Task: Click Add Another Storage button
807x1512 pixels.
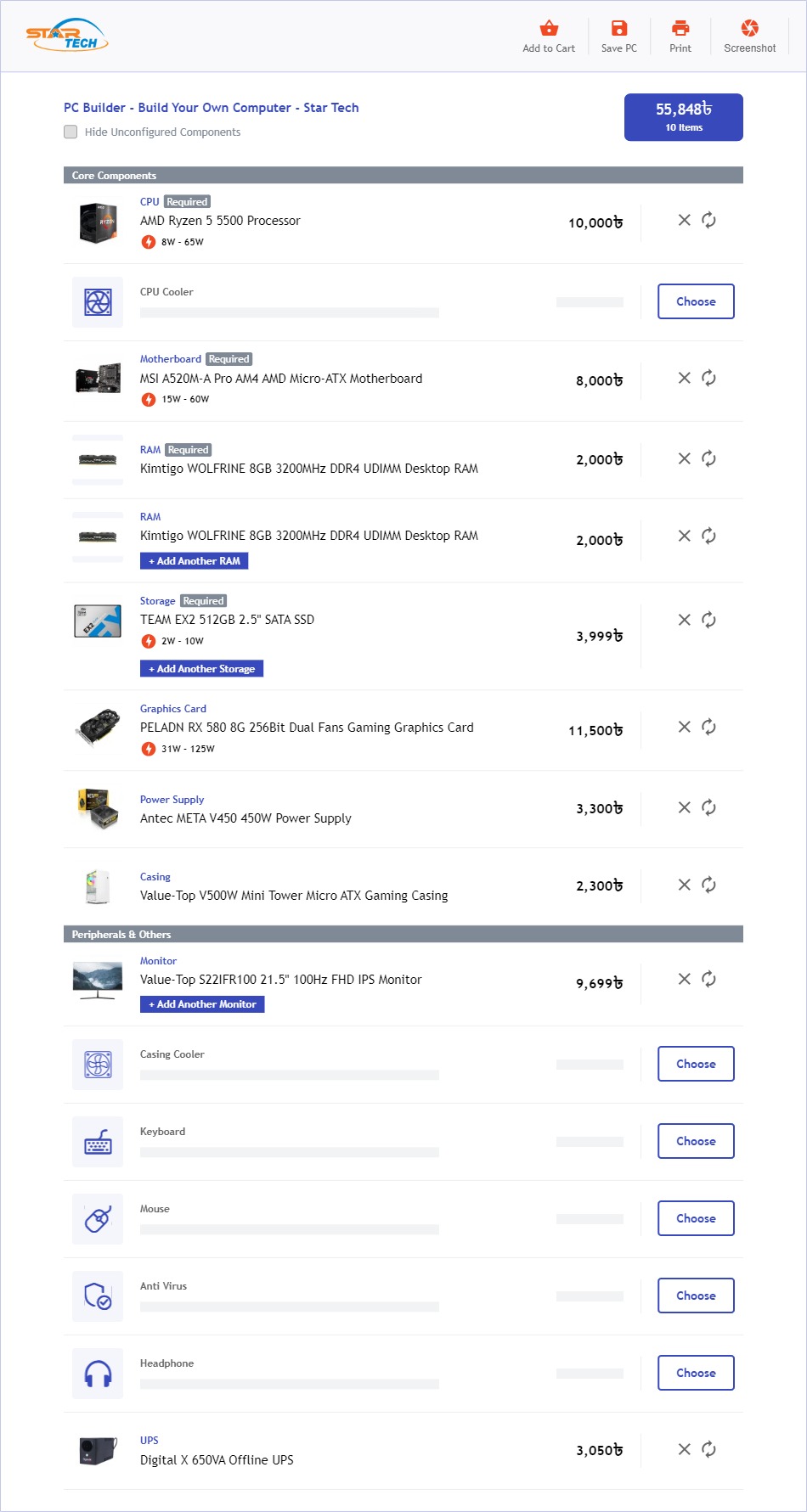Action: tap(201, 669)
